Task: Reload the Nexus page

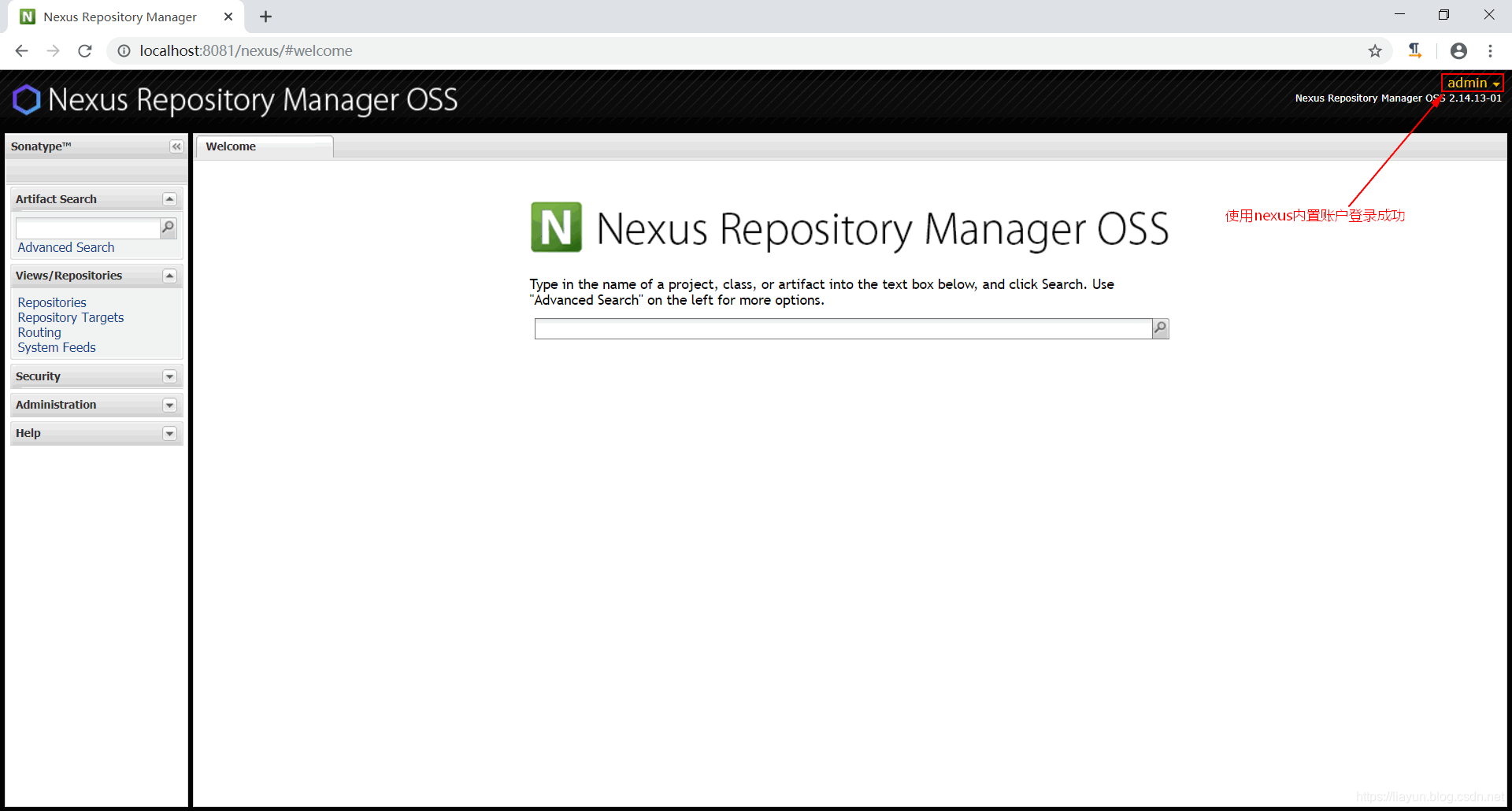Action: pos(85,51)
